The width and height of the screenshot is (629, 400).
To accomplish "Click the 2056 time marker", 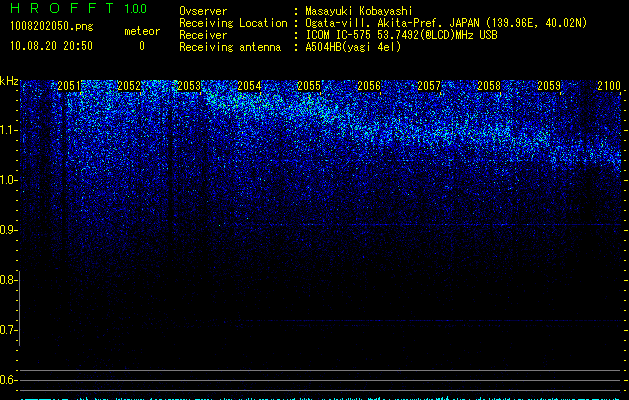I will pyautogui.click(x=369, y=85).
